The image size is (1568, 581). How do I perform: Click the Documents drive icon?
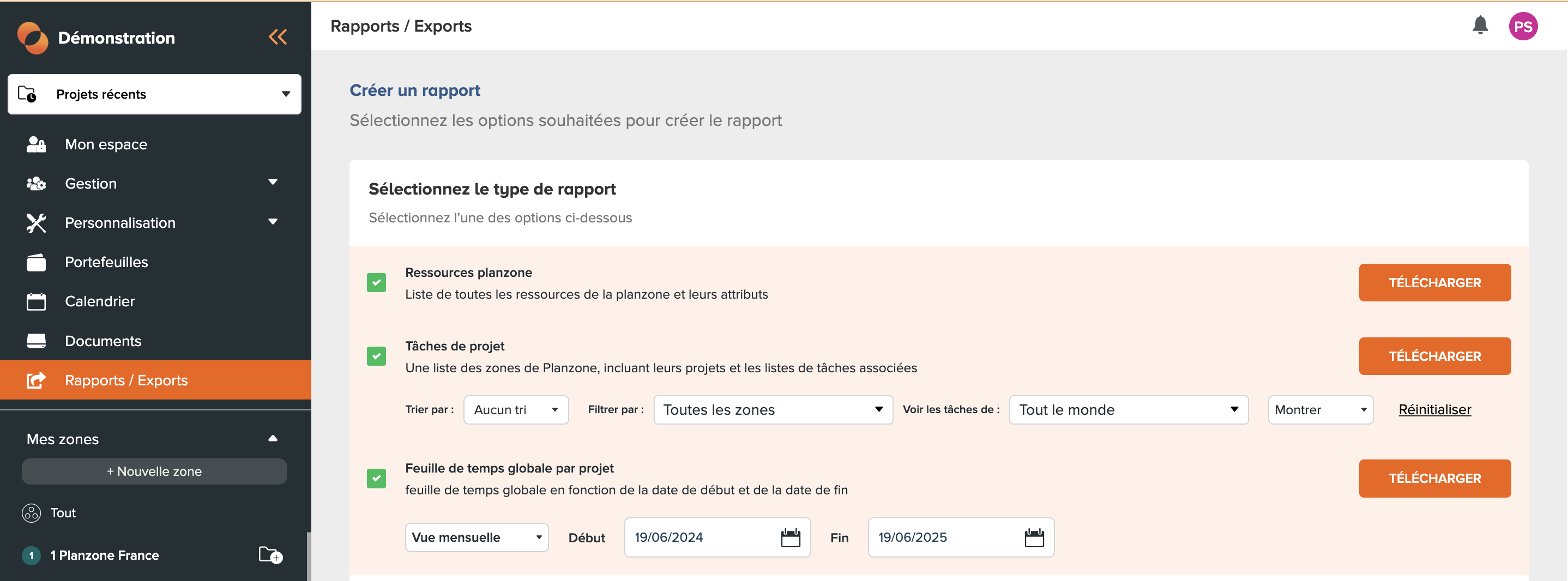(36, 341)
